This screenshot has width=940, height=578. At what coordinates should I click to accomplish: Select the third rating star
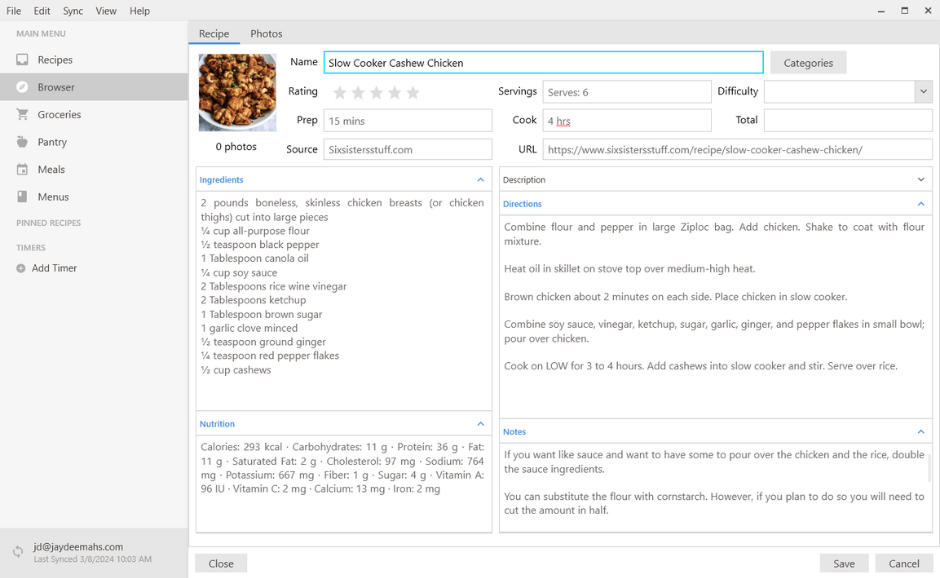click(376, 92)
